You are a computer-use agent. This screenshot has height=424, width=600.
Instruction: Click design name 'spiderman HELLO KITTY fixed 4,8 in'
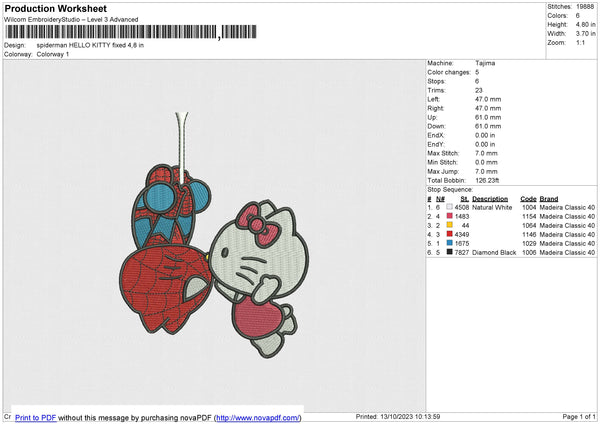pyautogui.click(x=90, y=45)
